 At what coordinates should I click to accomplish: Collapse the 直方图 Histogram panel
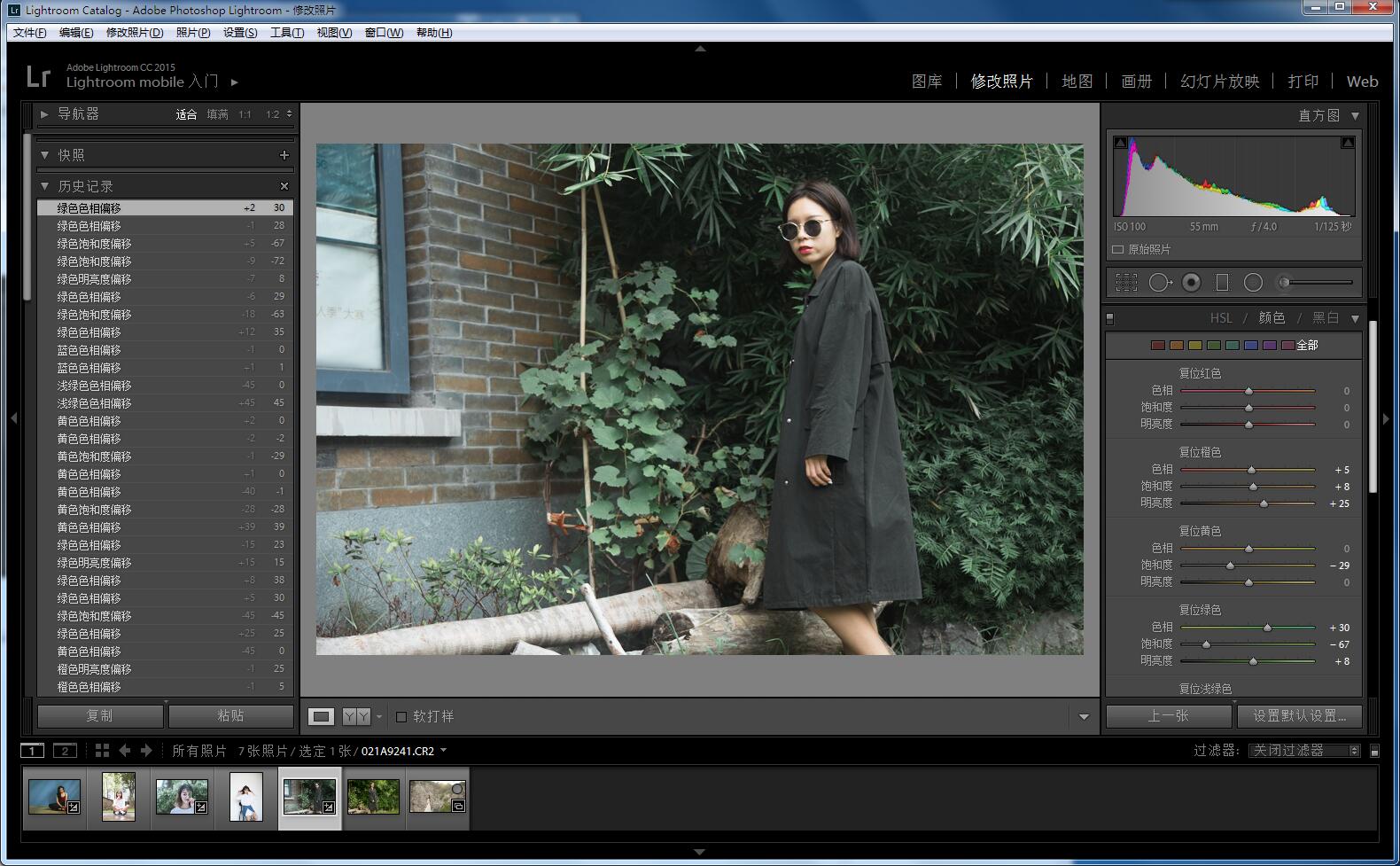pyautogui.click(x=1355, y=116)
